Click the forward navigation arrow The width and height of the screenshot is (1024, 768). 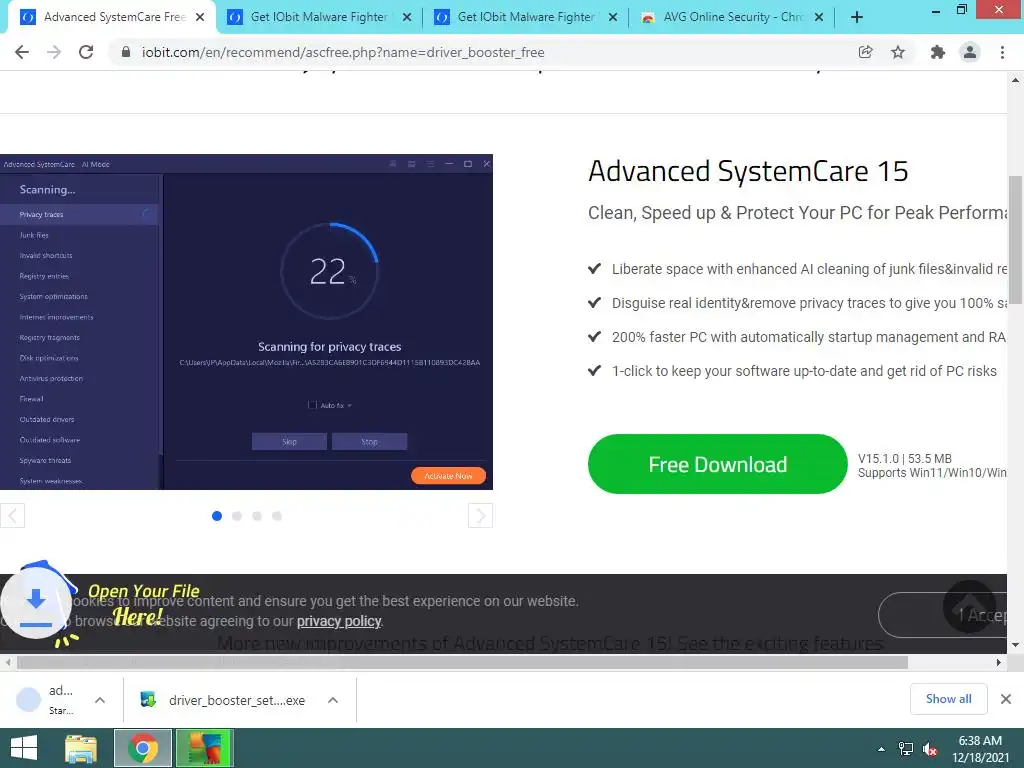click(x=54, y=52)
